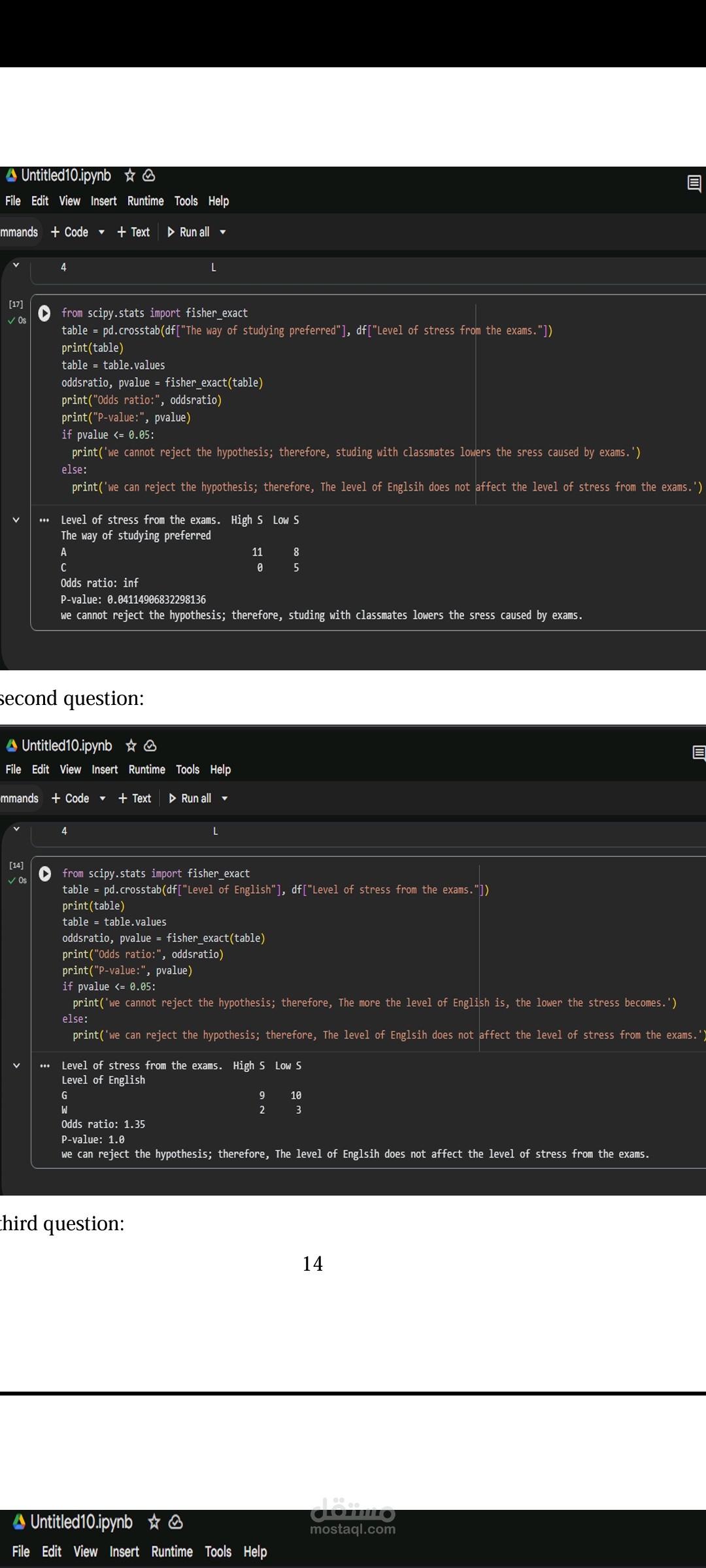Click the cloud icon in the header below the mostaql watermark
The height and width of the screenshot is (1568, 706).
(x=176, y=1522)
